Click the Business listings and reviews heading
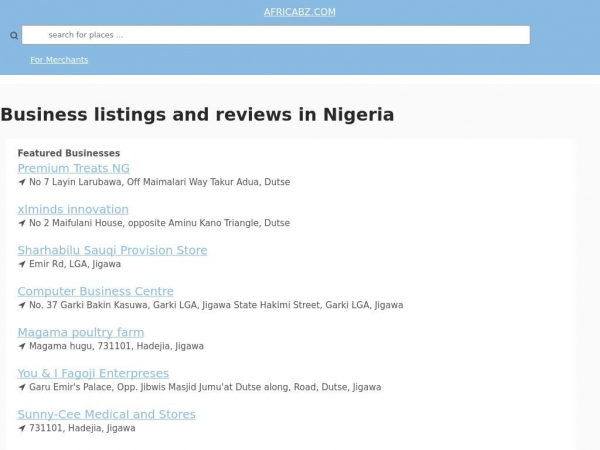This screenshot has height=450, width=600. pos(197,114)
